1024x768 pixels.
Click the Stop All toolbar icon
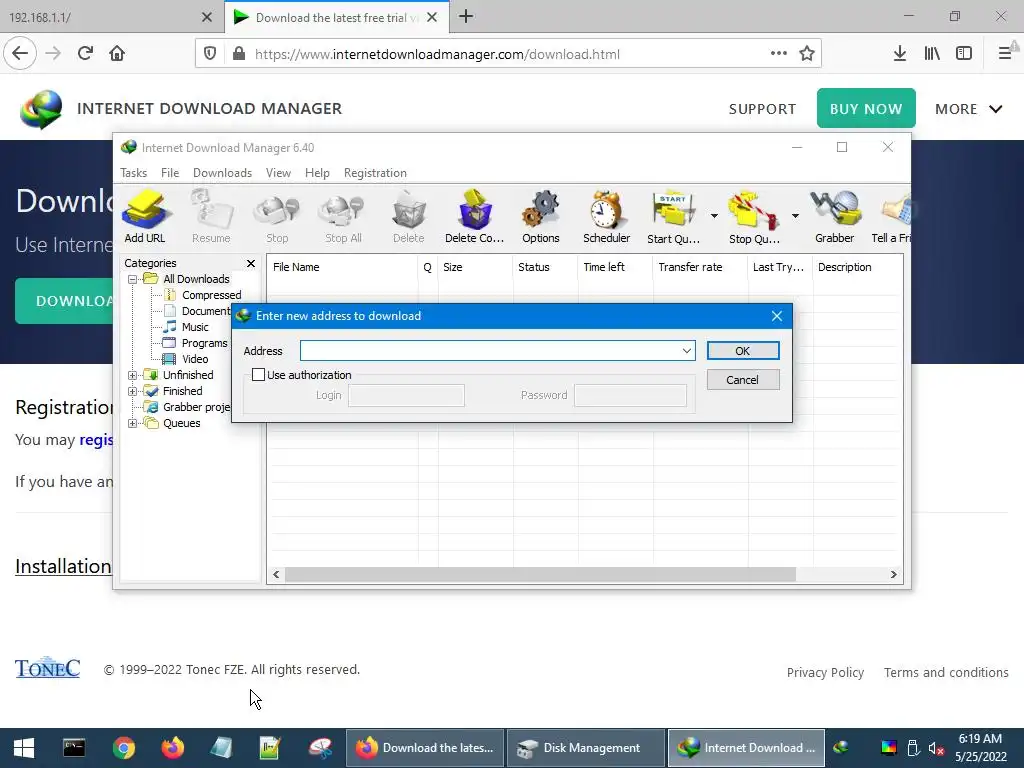pyautogui.click(x=344, y=216)
